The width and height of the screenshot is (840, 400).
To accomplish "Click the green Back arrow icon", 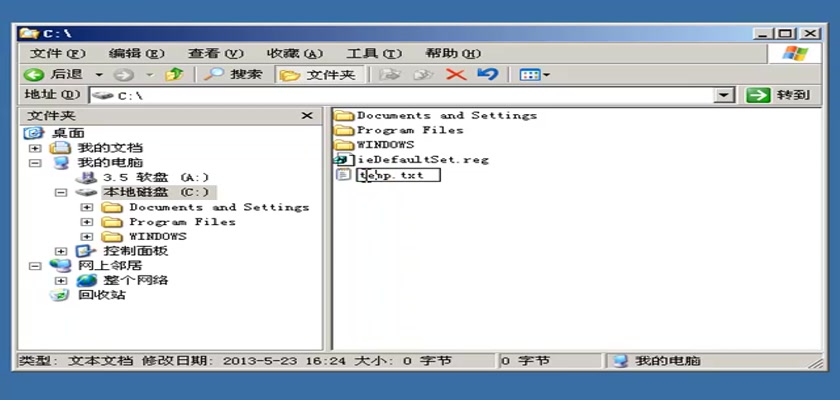I will (x=34, y=74).
